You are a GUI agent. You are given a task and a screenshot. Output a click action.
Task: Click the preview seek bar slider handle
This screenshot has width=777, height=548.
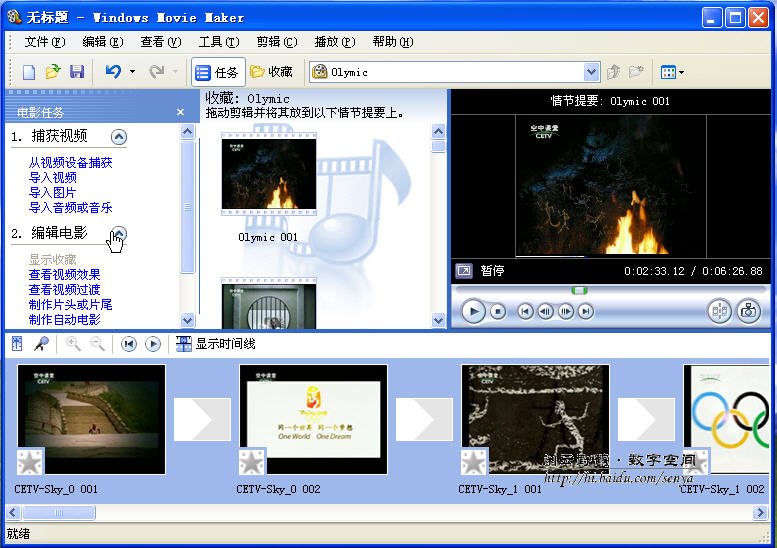coord(579,290)
